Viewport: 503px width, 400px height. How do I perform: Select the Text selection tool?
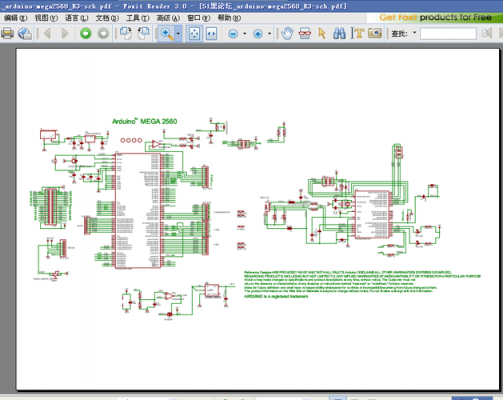[x=357, y=33]
